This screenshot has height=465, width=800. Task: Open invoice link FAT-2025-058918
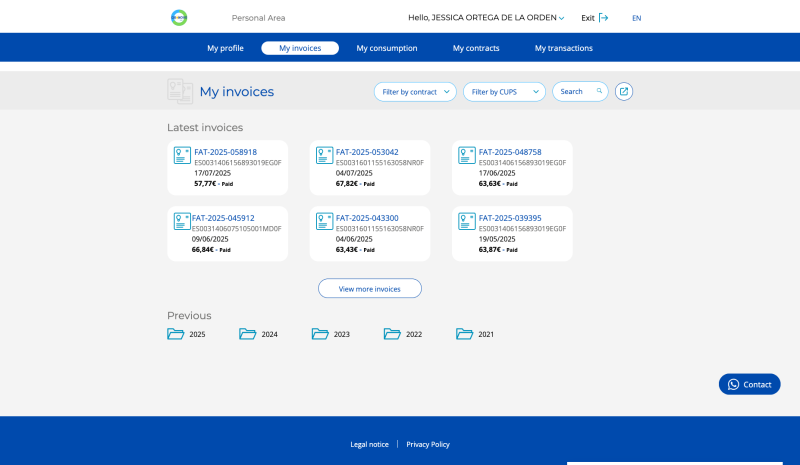(x=226, y=152)
